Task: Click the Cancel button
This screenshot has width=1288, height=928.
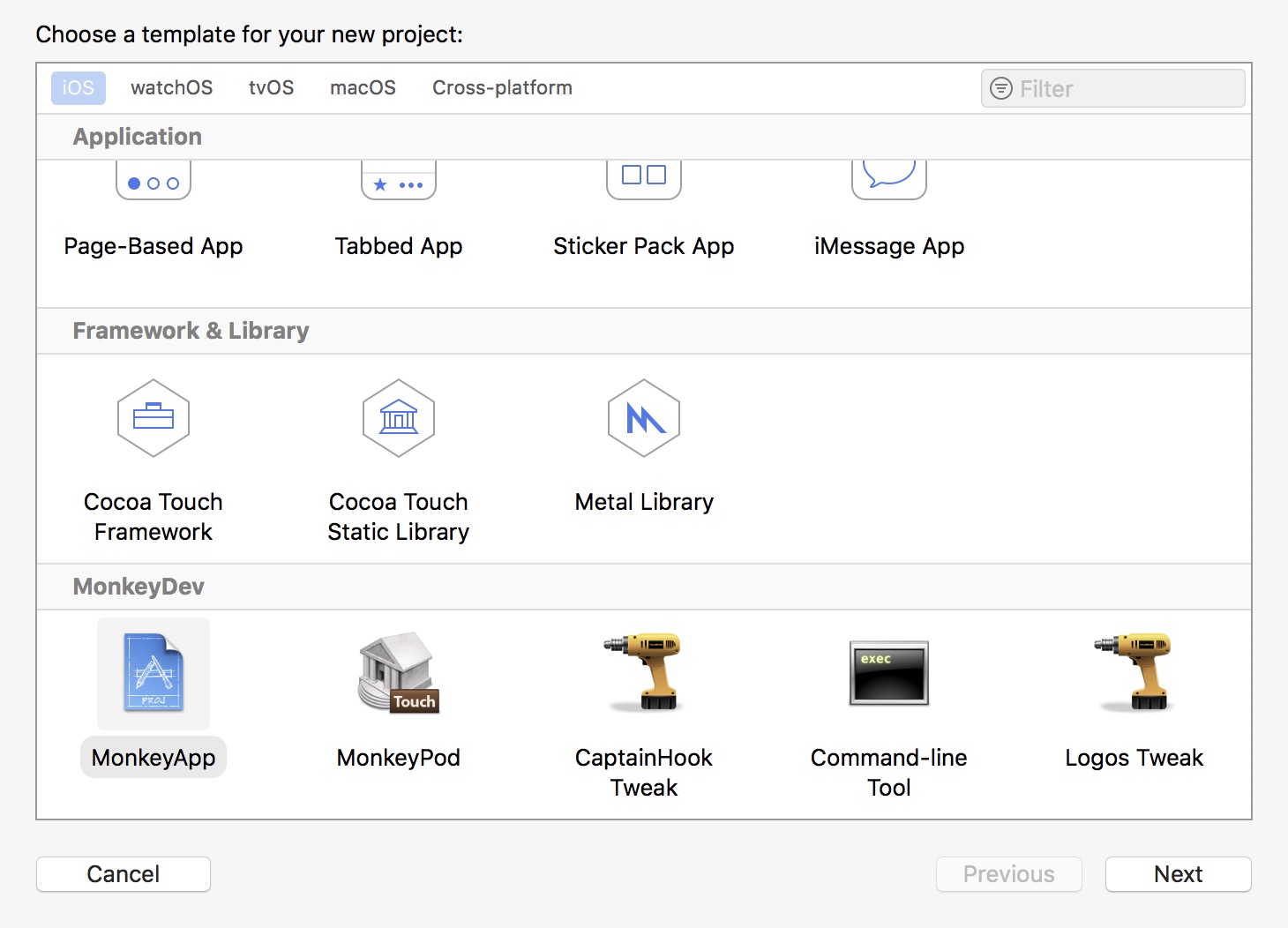Action: pyautogui.click(x=124, y=874)
